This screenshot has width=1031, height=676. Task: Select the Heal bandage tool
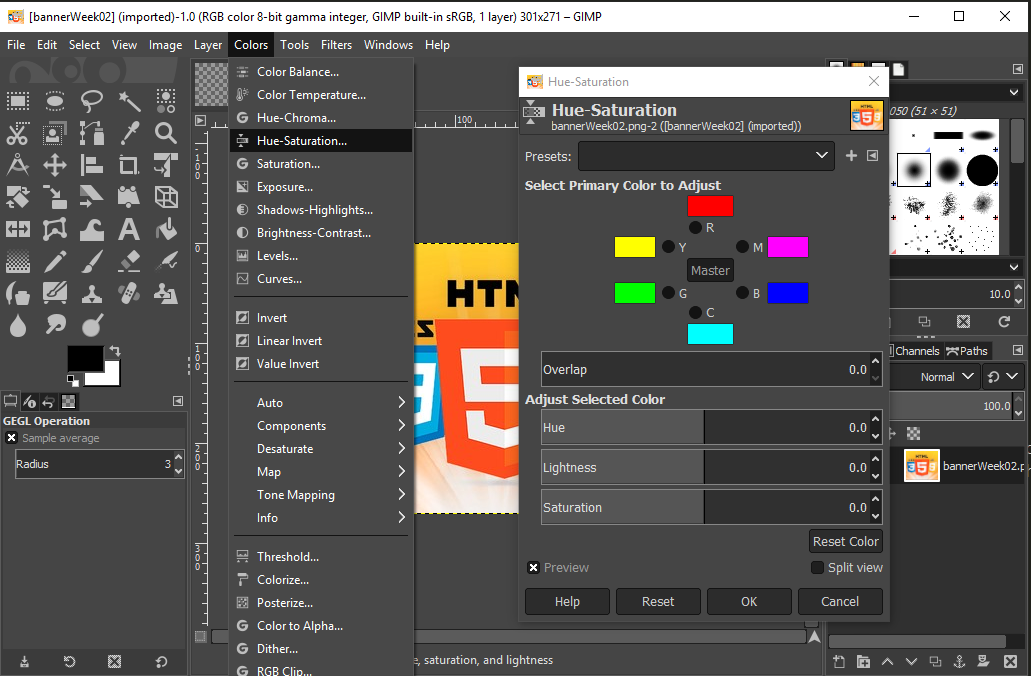pos(129,293)
